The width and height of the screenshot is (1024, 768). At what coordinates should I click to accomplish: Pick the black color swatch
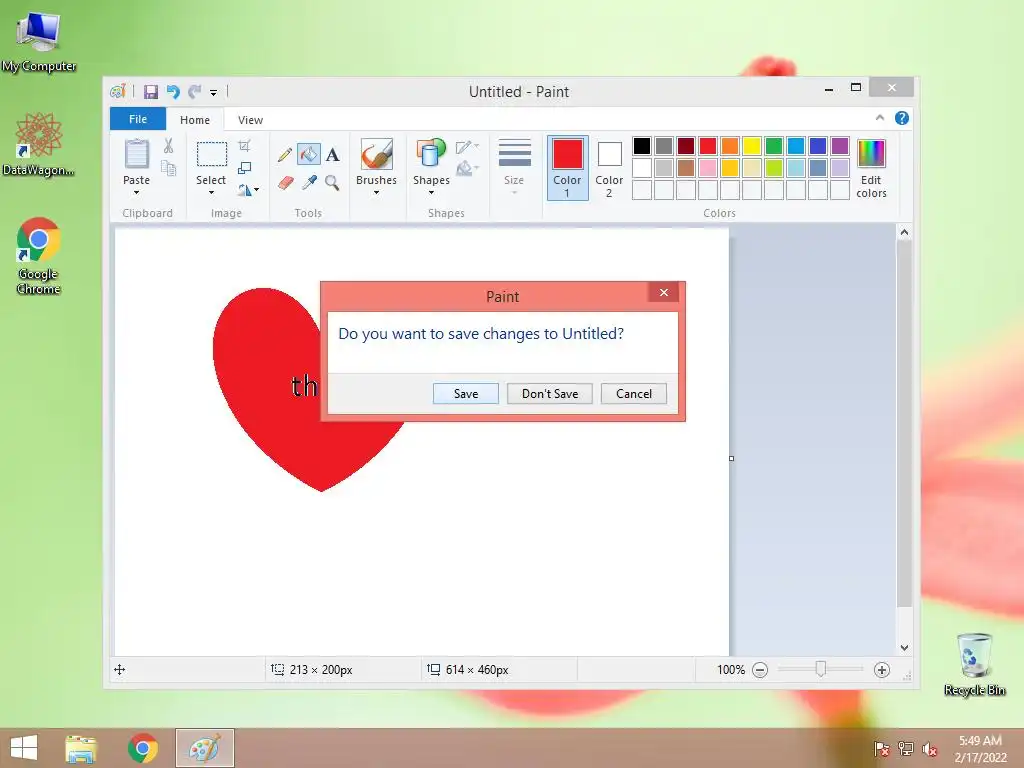642,146
